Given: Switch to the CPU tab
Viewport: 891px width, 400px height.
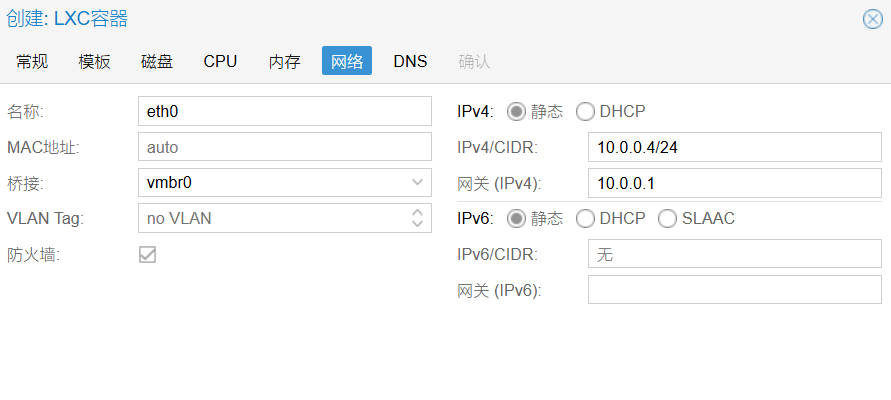Looking at the screenshot, I should (220, 61).
